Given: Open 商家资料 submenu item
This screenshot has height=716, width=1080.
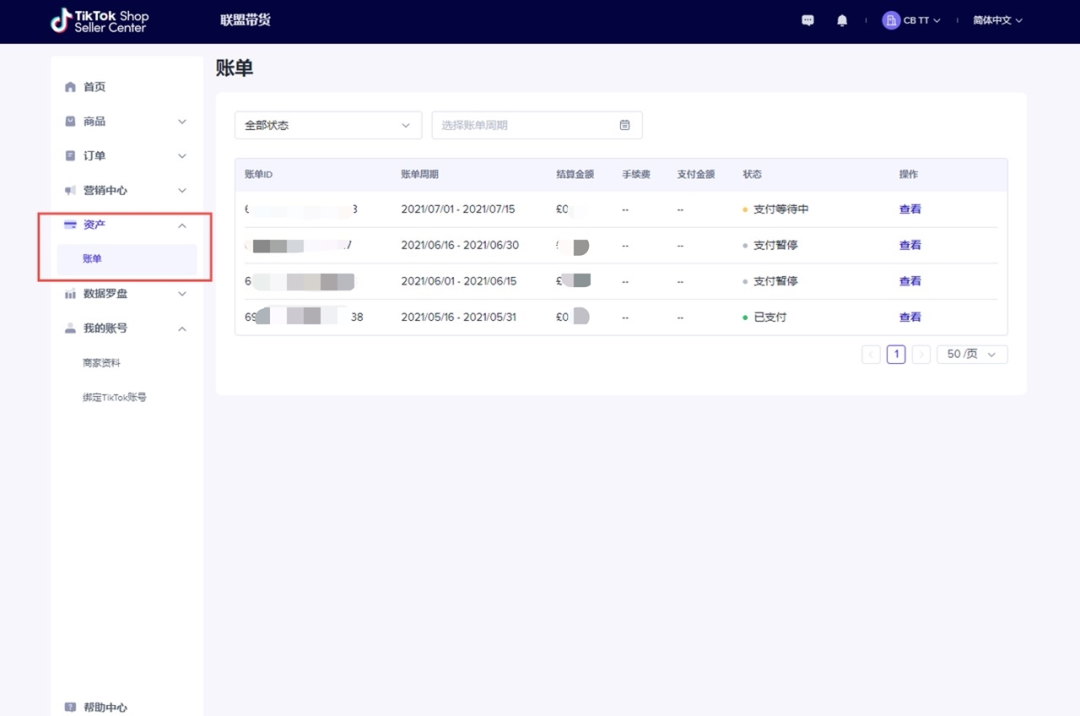Looking at the screenshot, I should coord(101,363).
